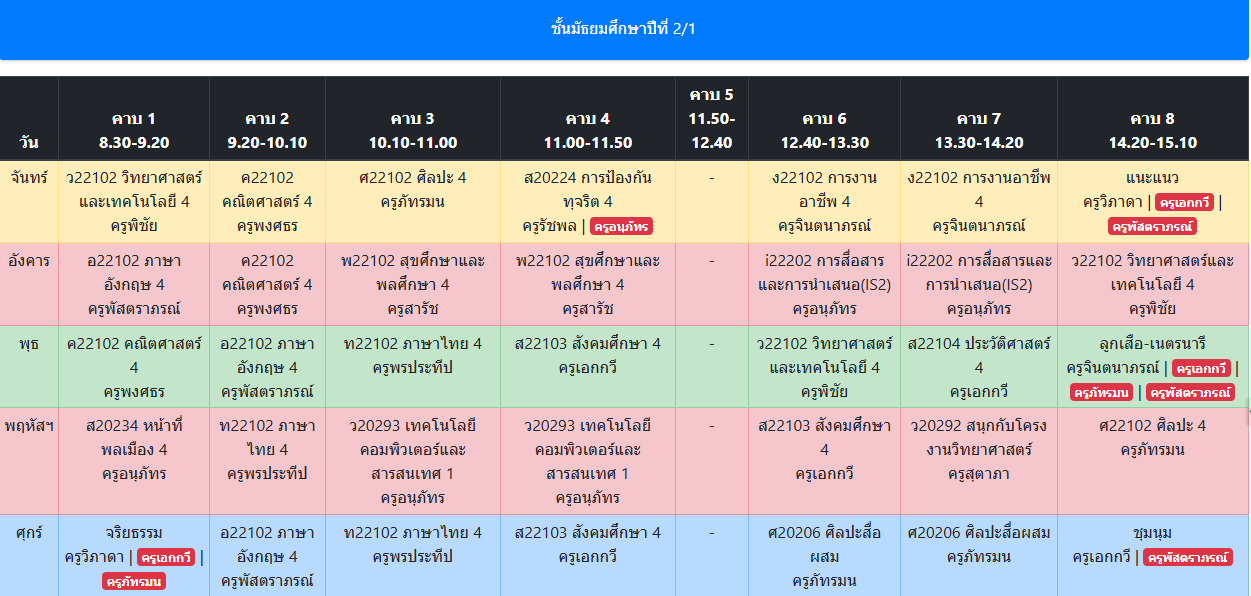
Task: Click Tuesday's อ22102 ภาษาอังกฤษ 4 cell
Action: tap(134, 284)
